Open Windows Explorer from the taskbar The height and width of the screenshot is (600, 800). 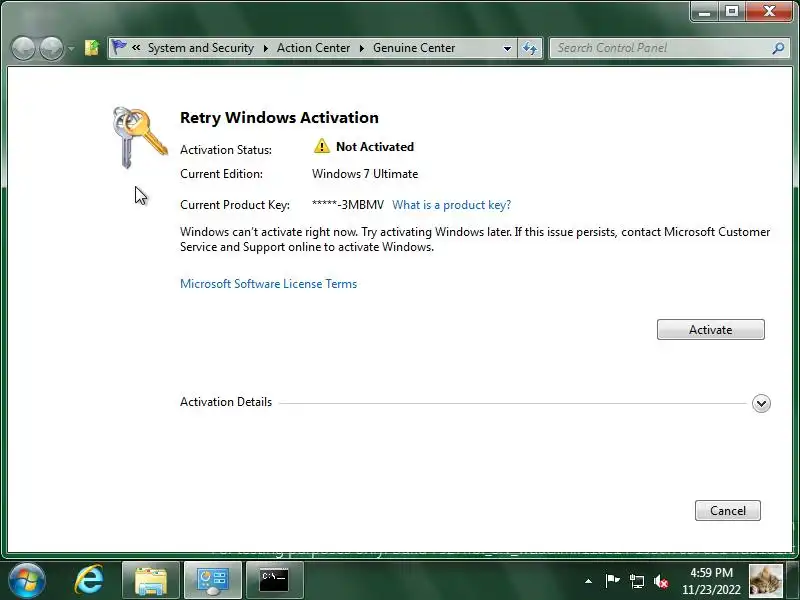(x=151, y=581)
